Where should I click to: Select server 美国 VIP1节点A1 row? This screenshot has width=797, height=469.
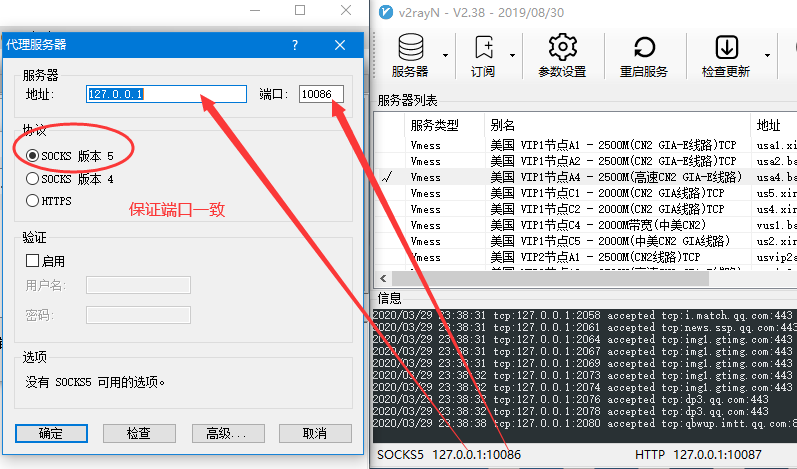pos(586,145)
